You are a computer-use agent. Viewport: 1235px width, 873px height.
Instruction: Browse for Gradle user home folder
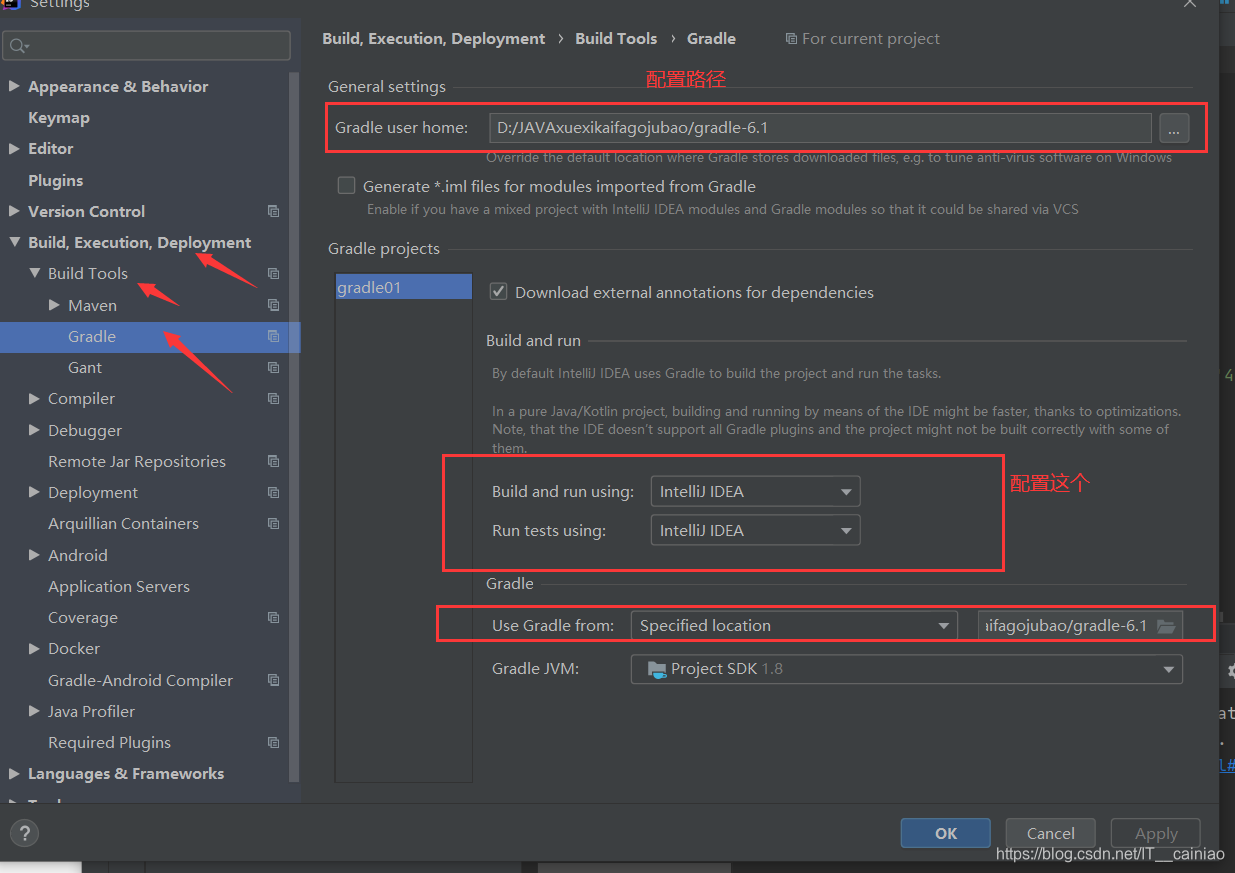click(x=1174, y=127)
